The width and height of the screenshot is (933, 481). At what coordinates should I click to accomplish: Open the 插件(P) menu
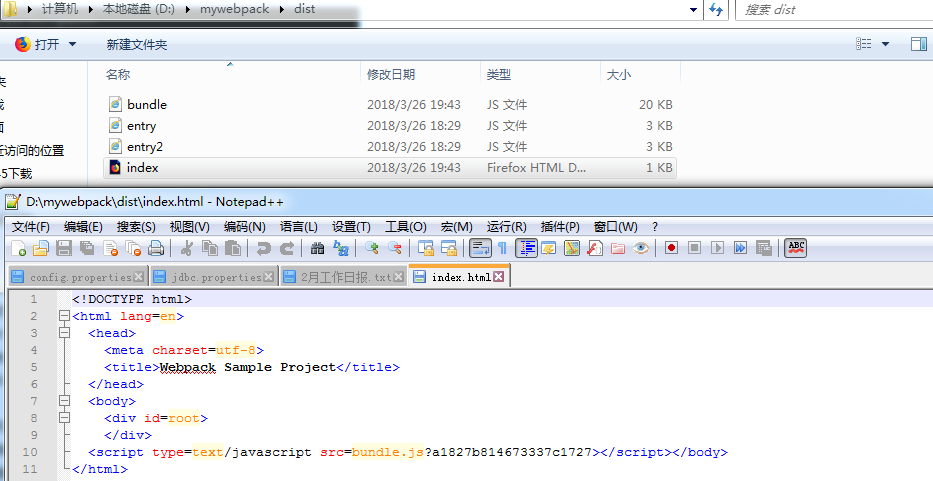point(560,227)
